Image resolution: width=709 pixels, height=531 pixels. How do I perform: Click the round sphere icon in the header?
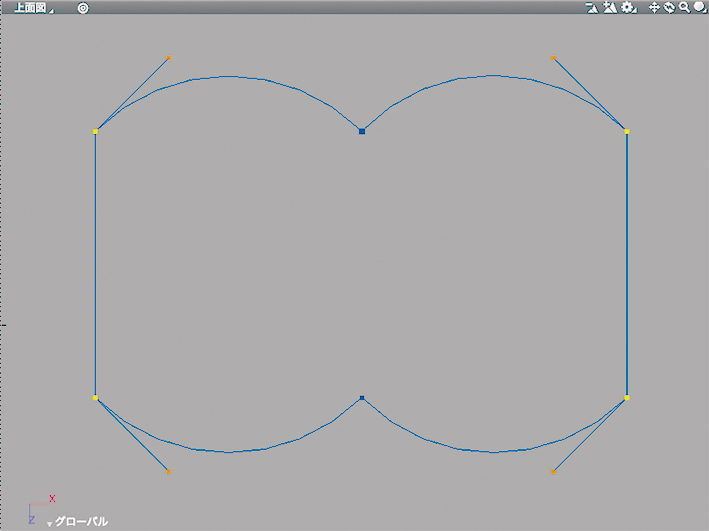pos(699,7)
